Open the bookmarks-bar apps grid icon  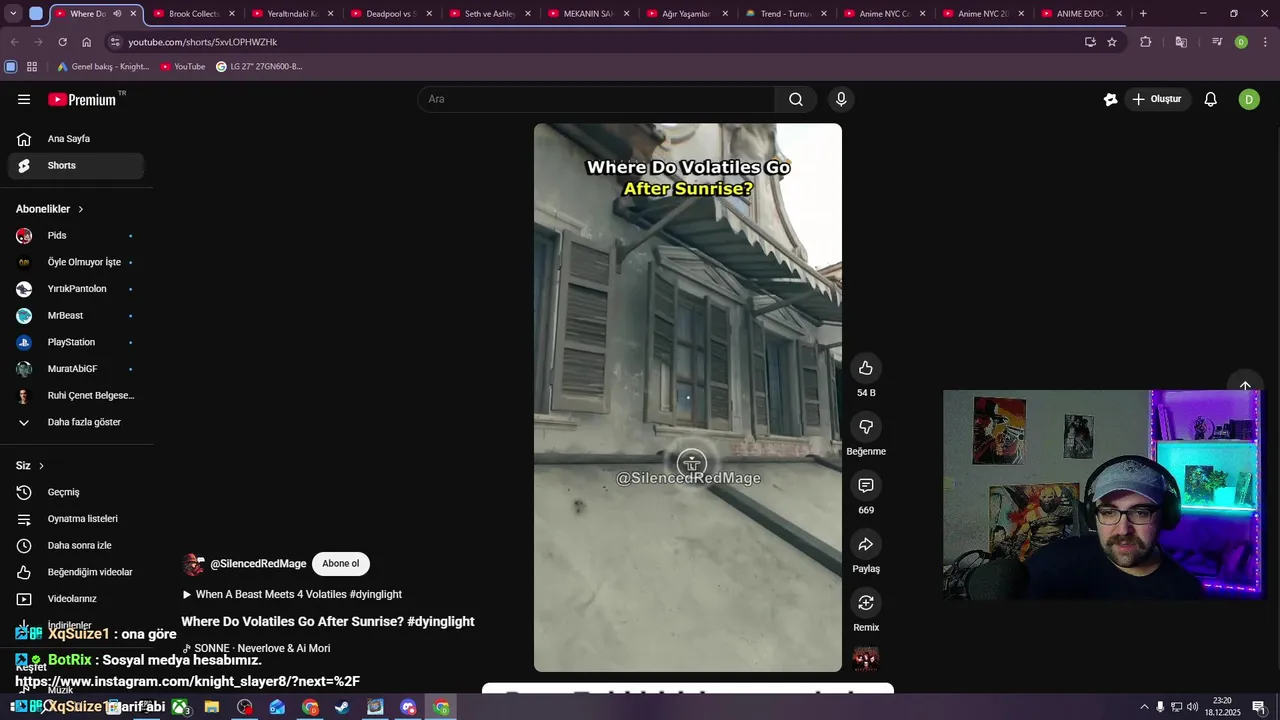(32, 66)
